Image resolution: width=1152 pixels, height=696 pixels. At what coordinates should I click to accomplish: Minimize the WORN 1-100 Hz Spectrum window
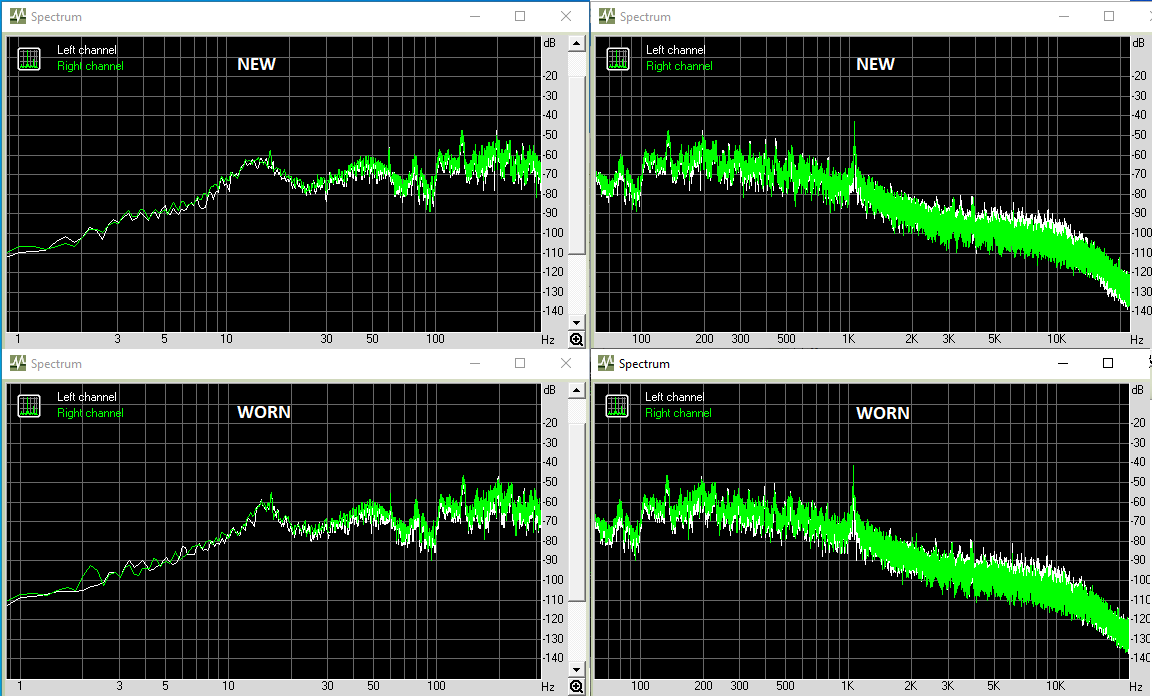point(475,363)
